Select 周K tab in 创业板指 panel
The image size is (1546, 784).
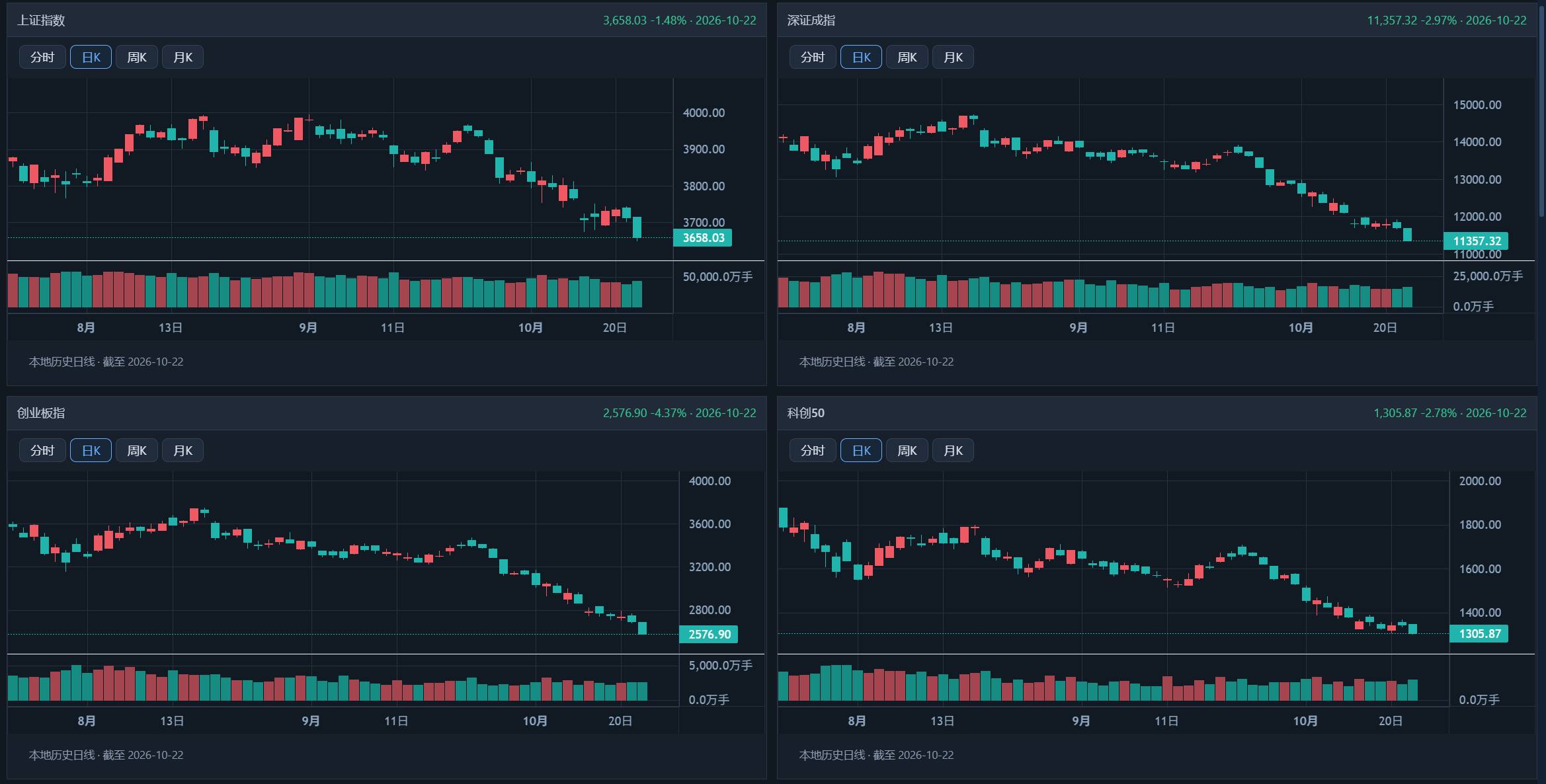tap(137, 451)
